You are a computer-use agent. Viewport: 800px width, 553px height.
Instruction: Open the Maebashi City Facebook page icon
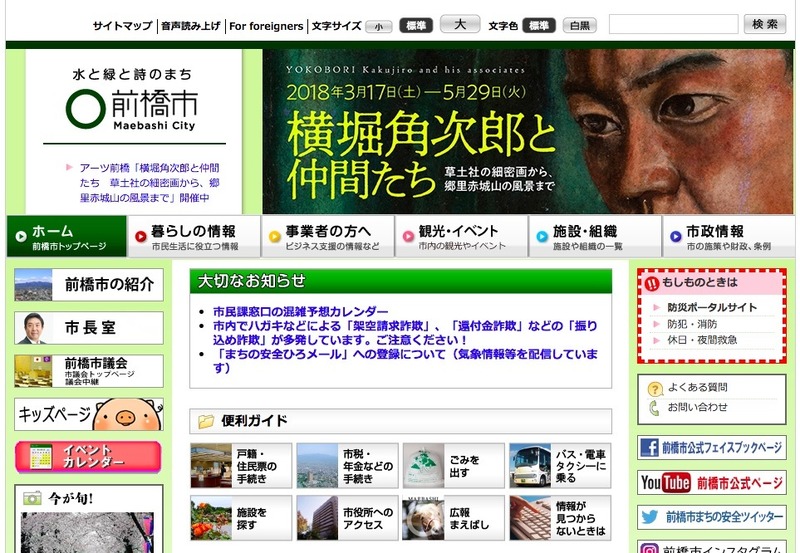pos(650,448)
